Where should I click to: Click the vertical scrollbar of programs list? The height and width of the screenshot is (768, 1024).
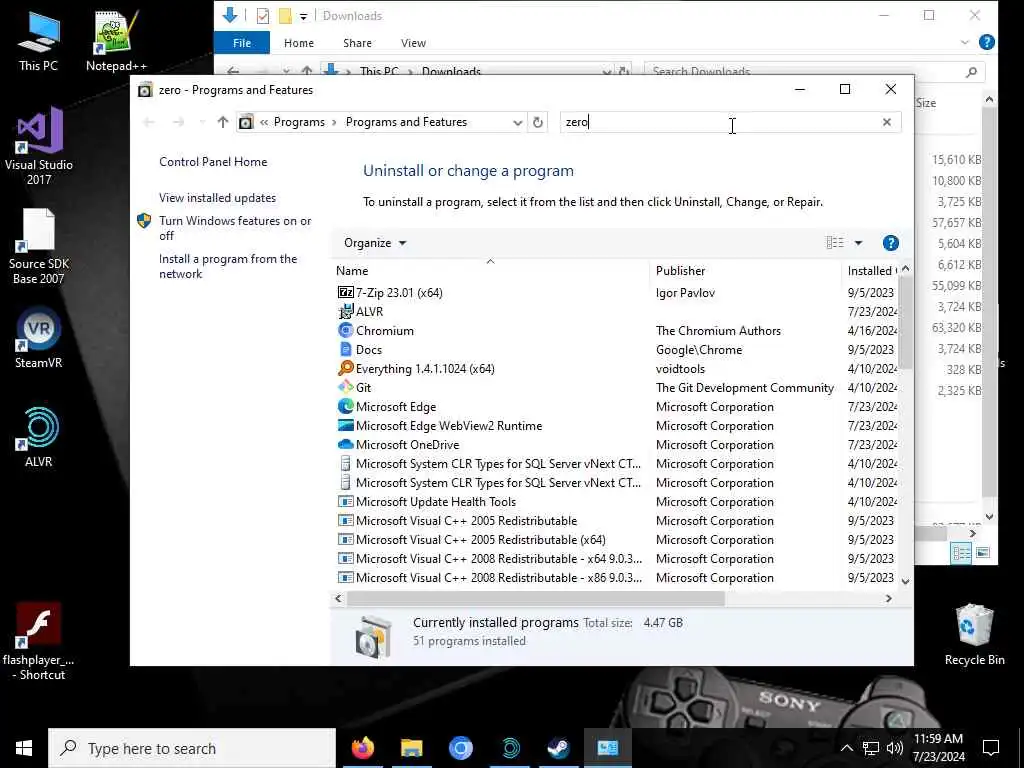[x=905, y=323]
